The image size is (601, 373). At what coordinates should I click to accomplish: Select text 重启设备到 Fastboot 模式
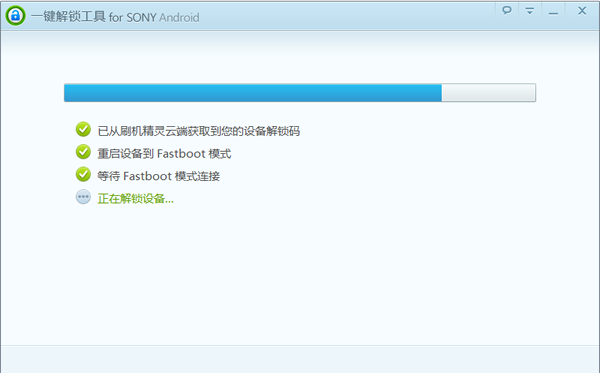164,154
